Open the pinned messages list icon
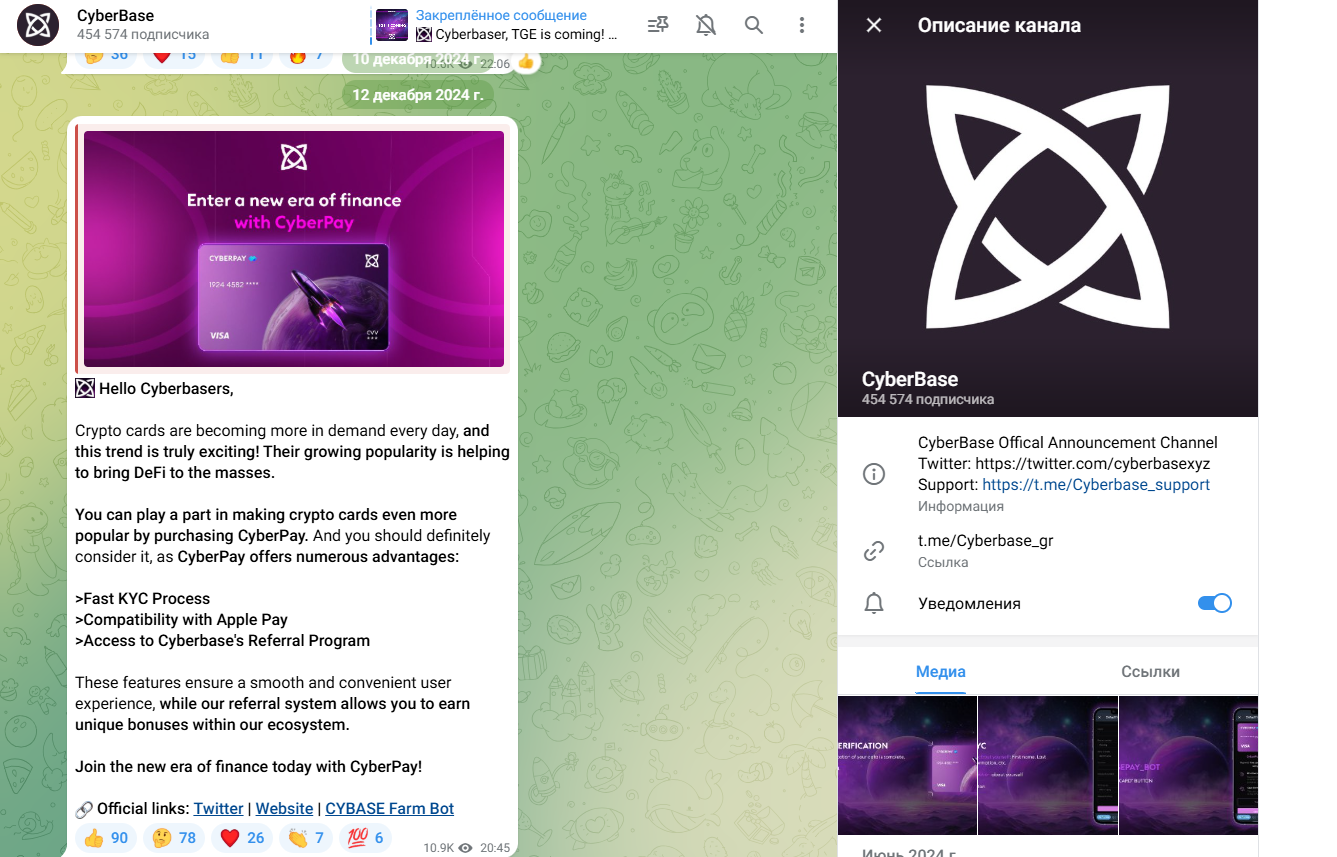 (658, 25)
